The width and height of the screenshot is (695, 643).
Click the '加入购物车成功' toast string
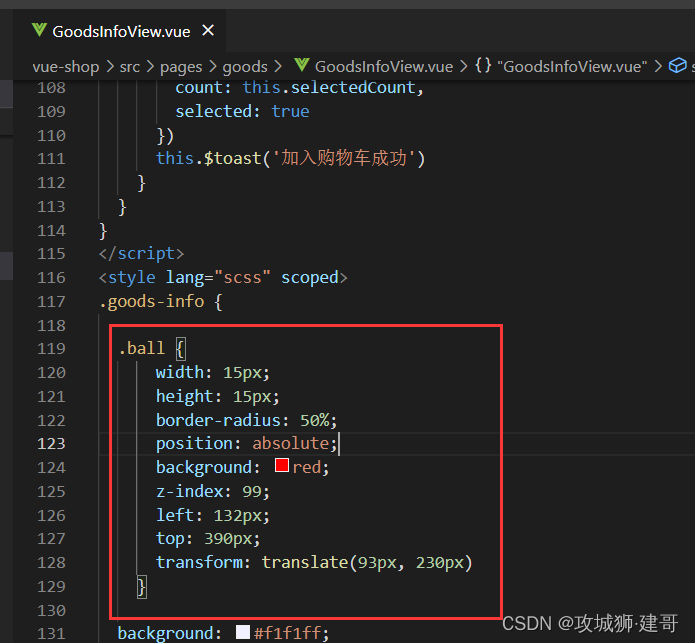tap(344, 158)
